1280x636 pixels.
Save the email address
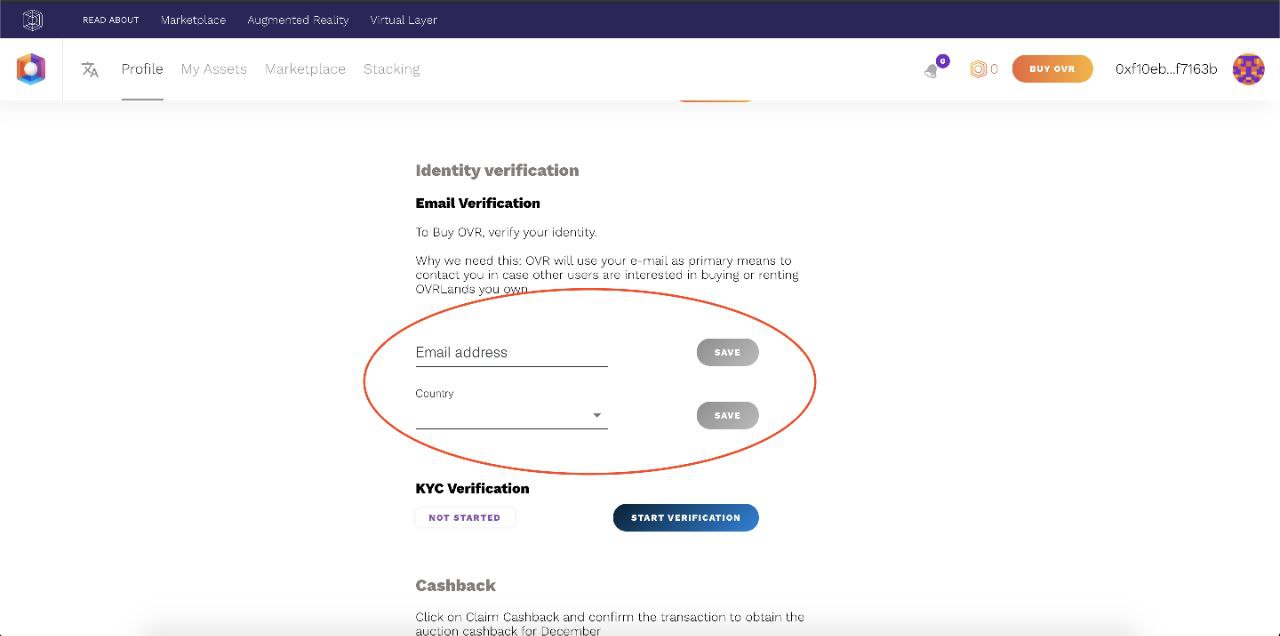pos(727,352)
